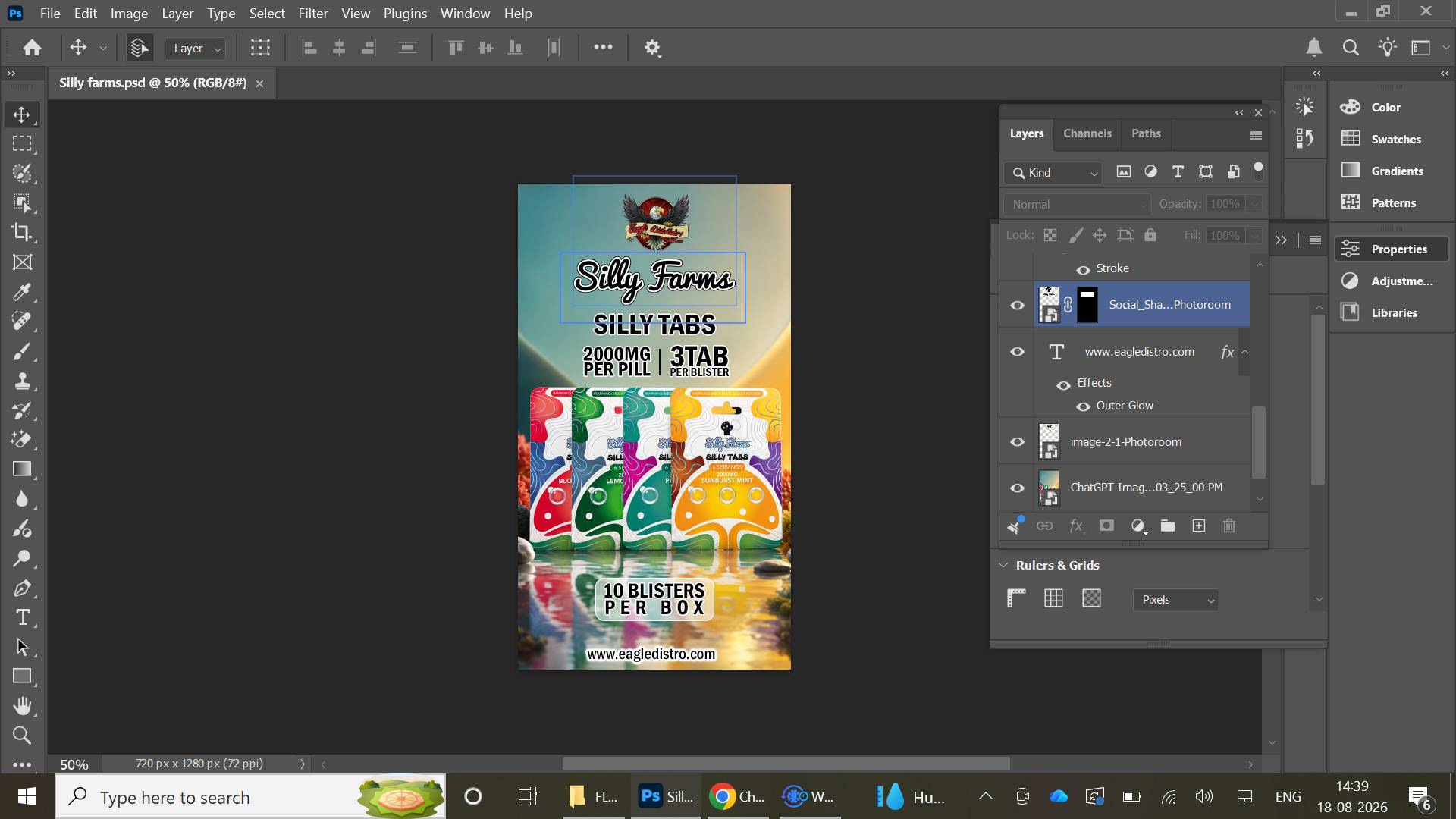Select the Hand tool
Viewport: 1456px width, 819px height.
pos(22,706)
